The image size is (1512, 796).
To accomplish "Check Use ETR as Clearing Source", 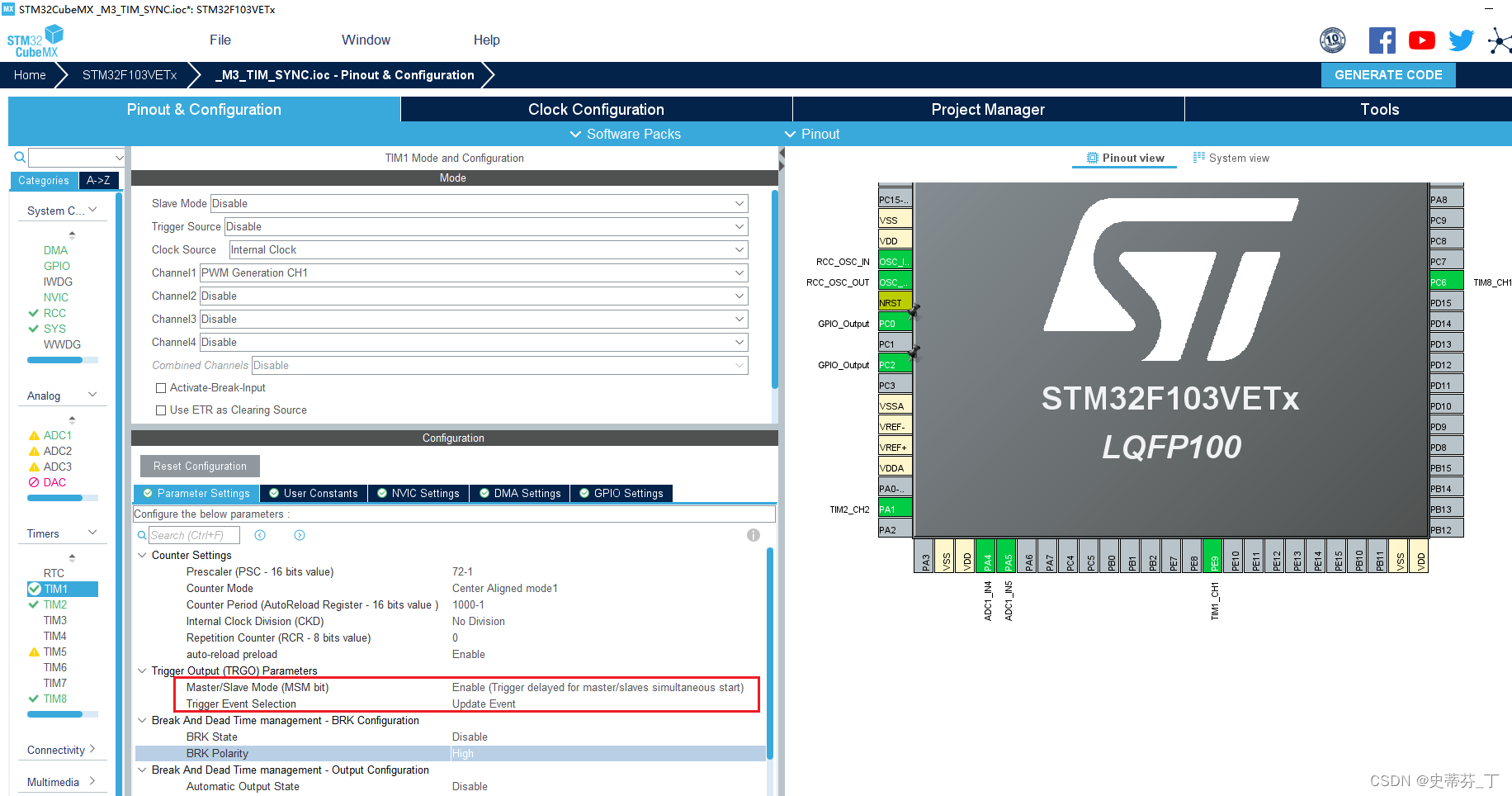I will tap(161, 410).
